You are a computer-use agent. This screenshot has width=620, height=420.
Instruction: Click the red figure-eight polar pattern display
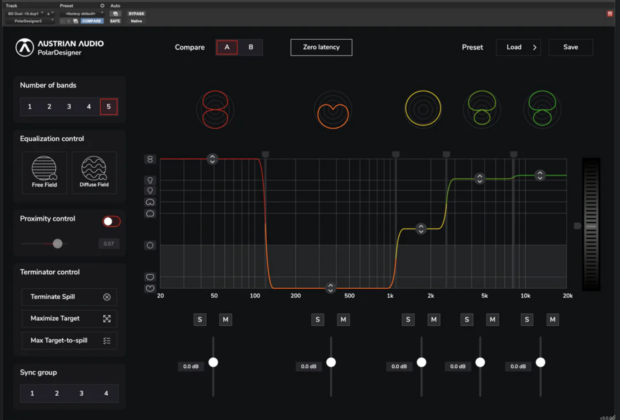coord(215,110)
